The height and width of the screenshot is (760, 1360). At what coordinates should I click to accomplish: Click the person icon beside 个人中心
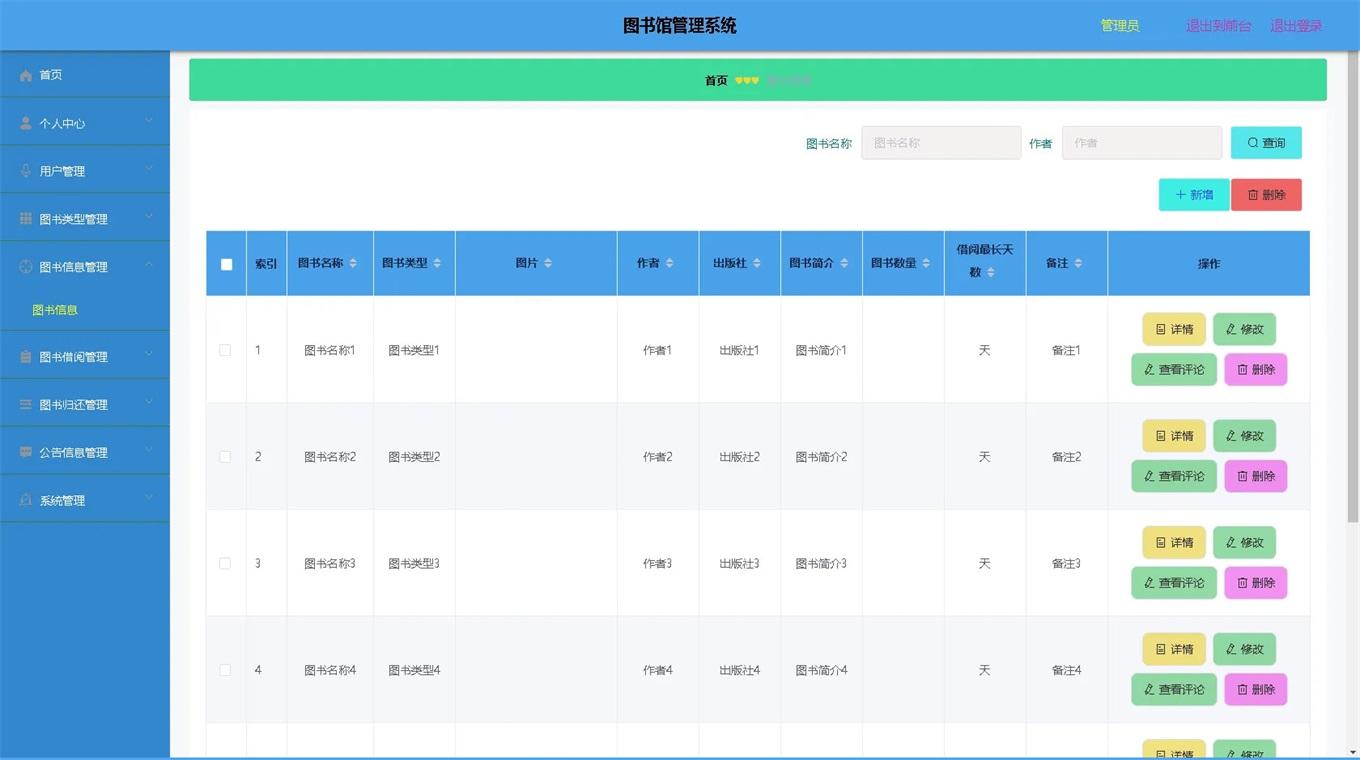point(26,123)
